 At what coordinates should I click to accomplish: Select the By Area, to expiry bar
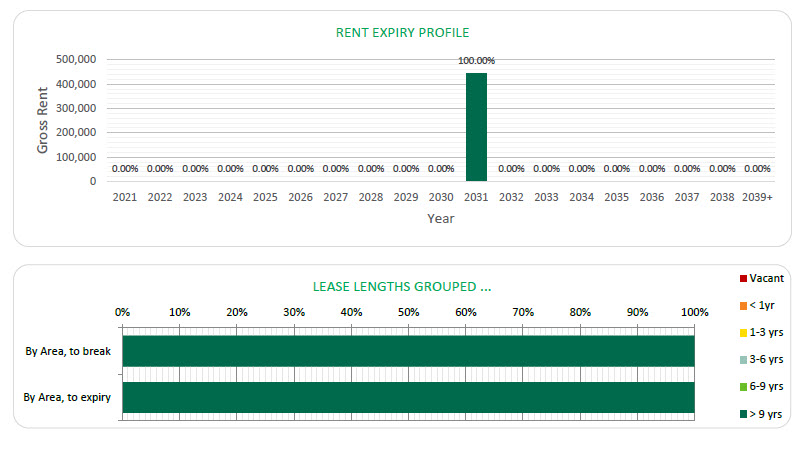408,397
